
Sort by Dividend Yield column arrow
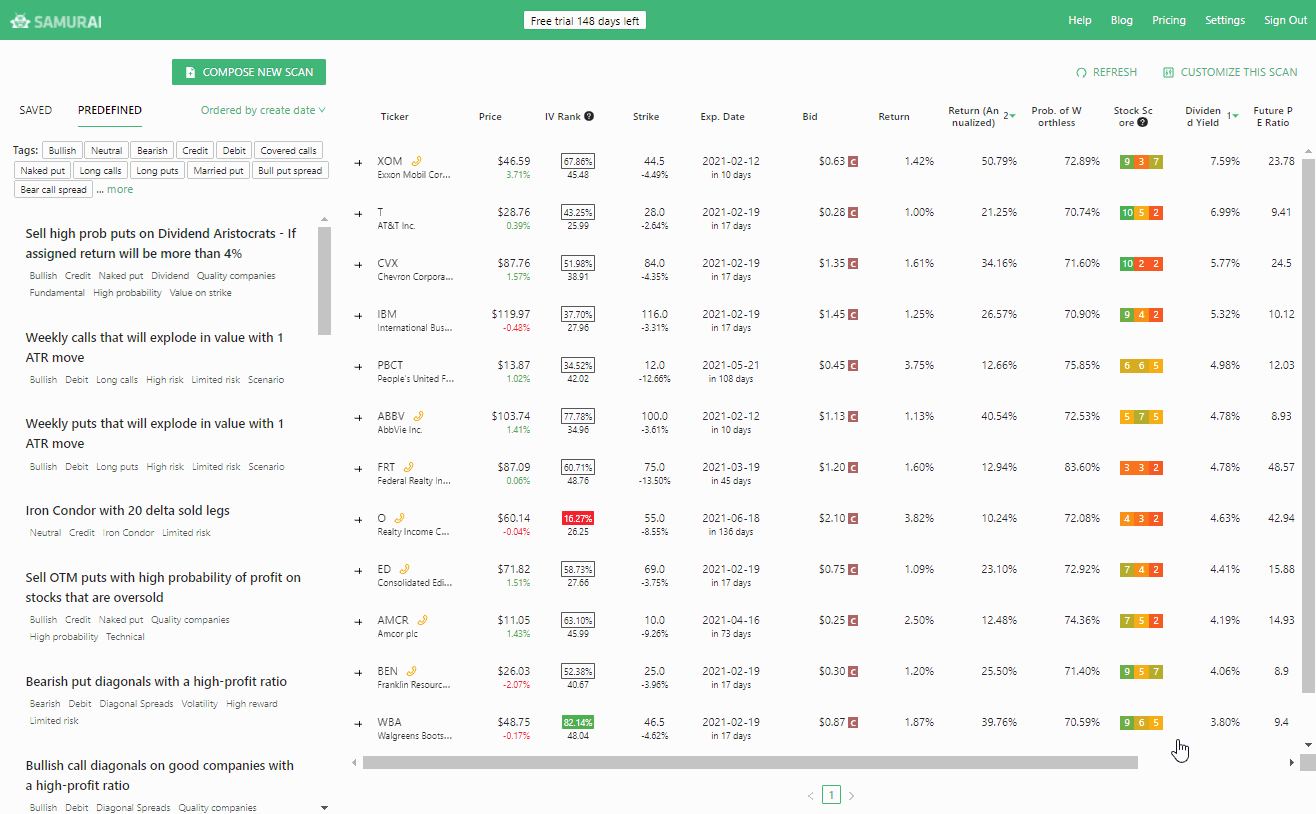pyautogui.click(x=1235, y=118)
